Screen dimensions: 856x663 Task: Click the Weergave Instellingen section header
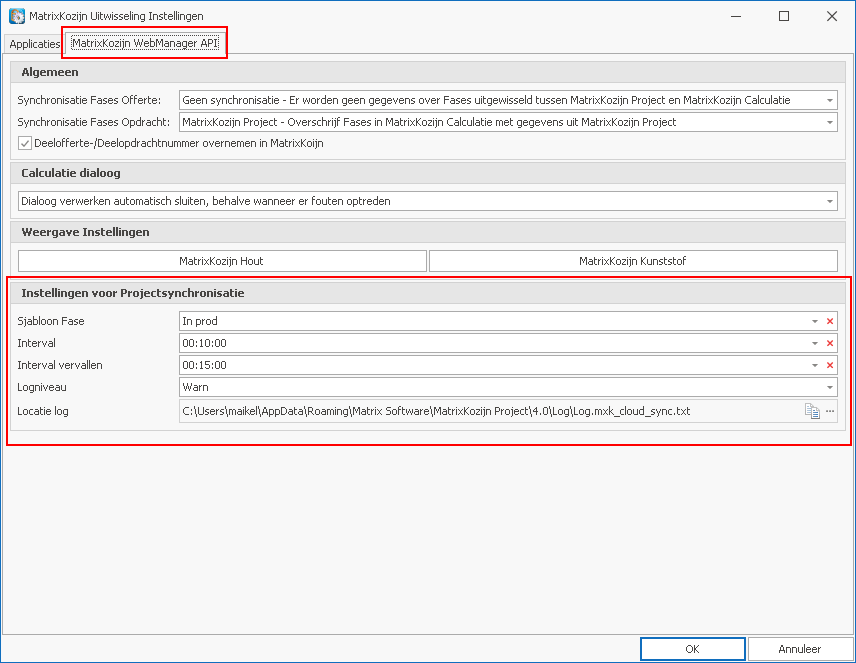428,232
